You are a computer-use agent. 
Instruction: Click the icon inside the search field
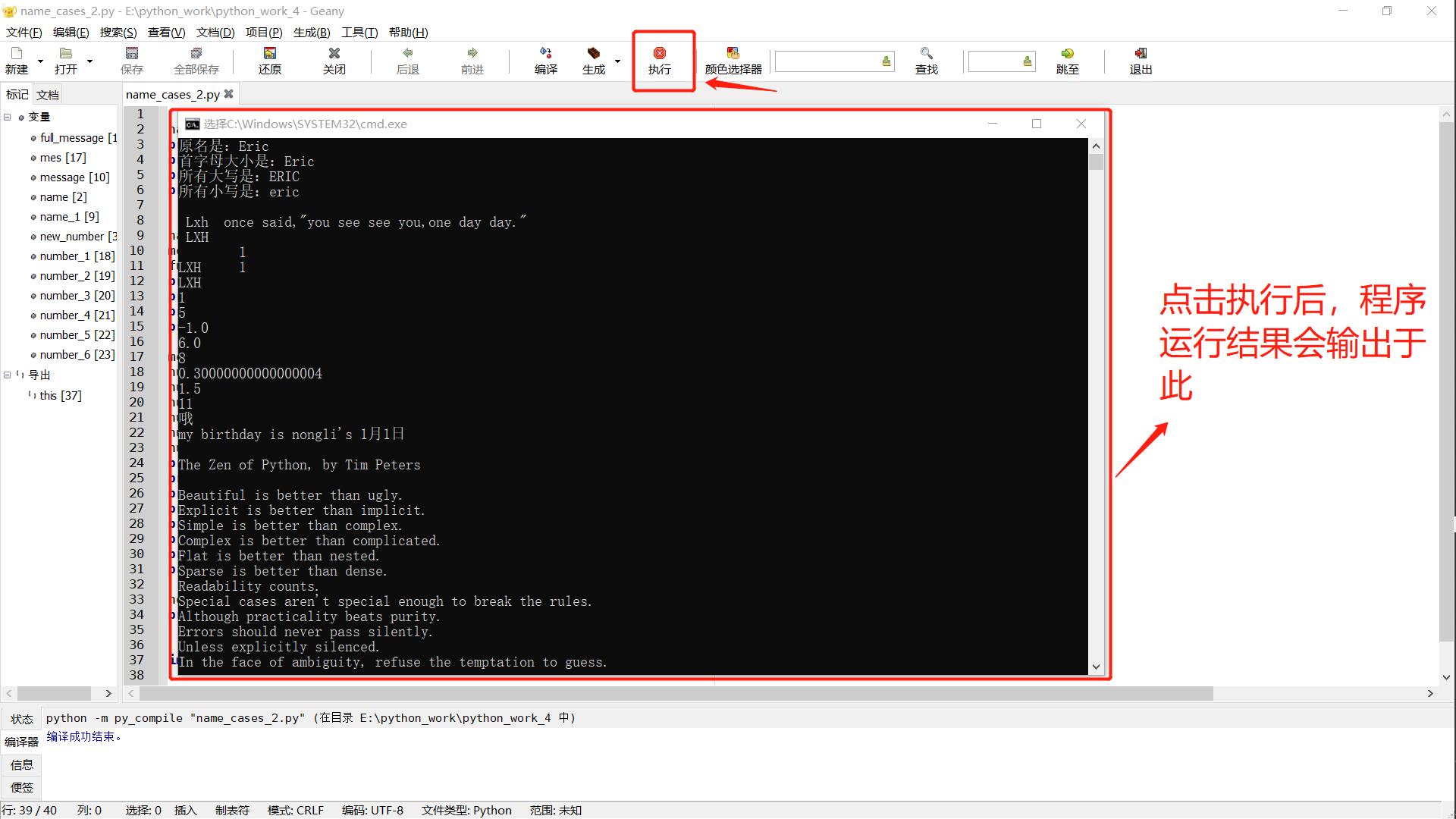pyautogui.click(x=886, y=61)
